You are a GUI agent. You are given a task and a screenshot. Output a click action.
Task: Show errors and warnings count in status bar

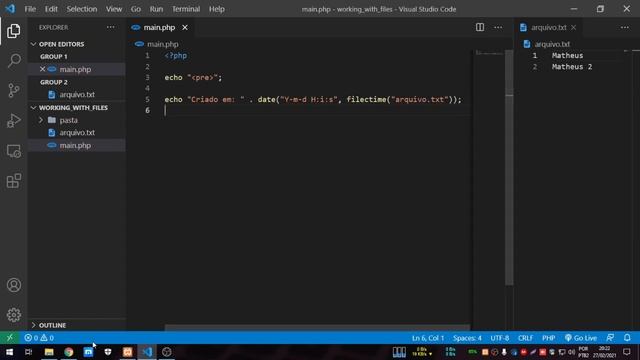click(39, 338)
